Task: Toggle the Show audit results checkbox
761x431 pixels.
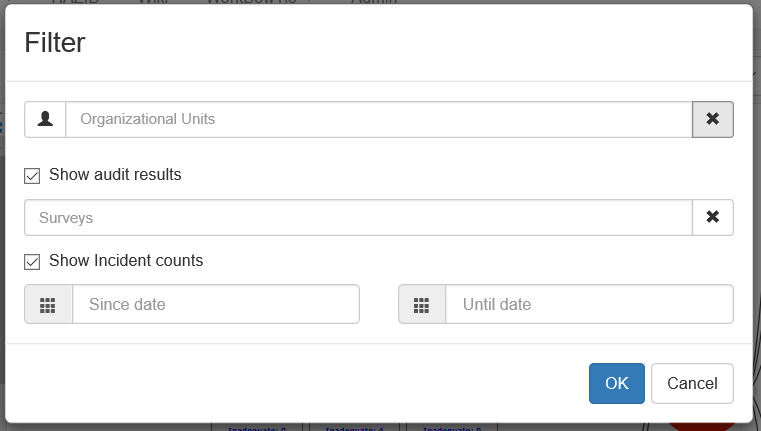Action: (x=33, y=175)
